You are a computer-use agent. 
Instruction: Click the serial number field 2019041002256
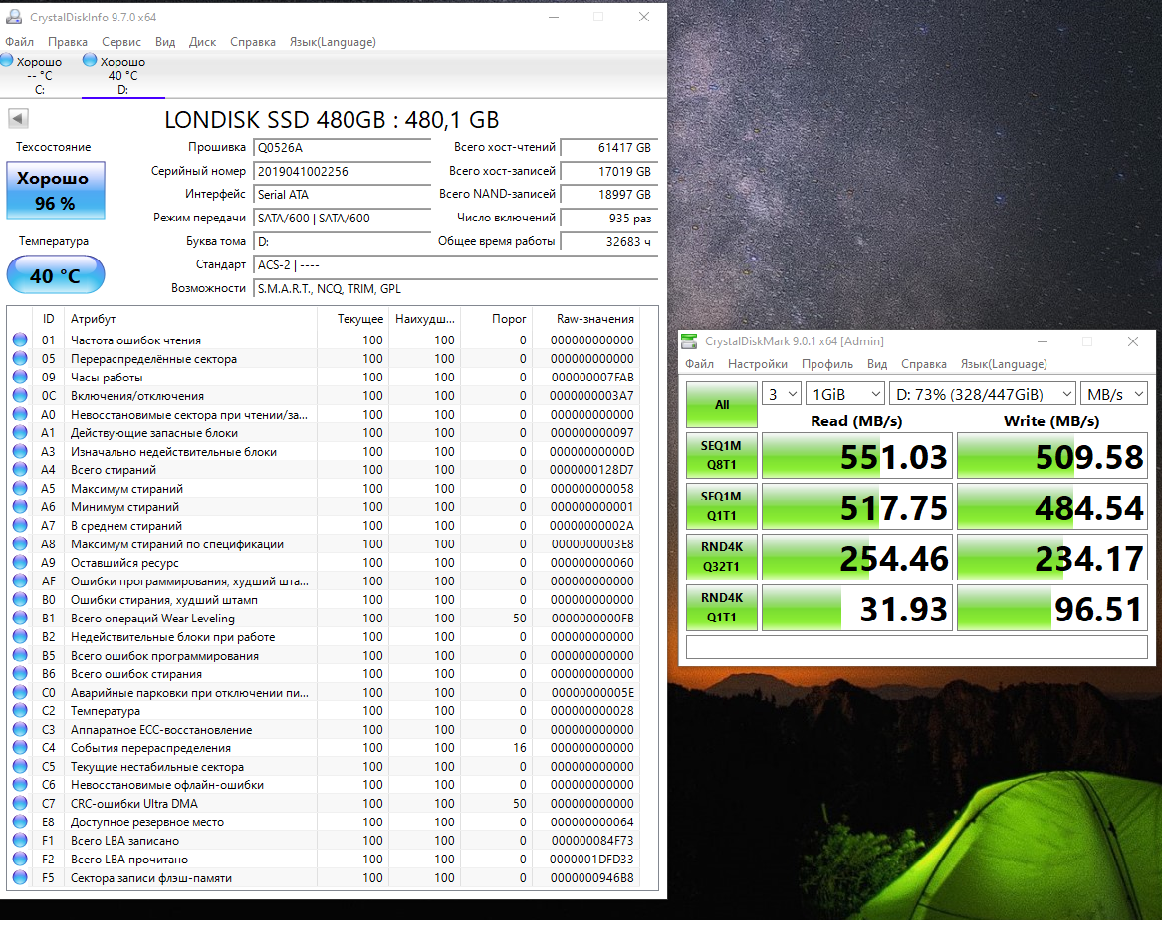[x=342, y=171]
